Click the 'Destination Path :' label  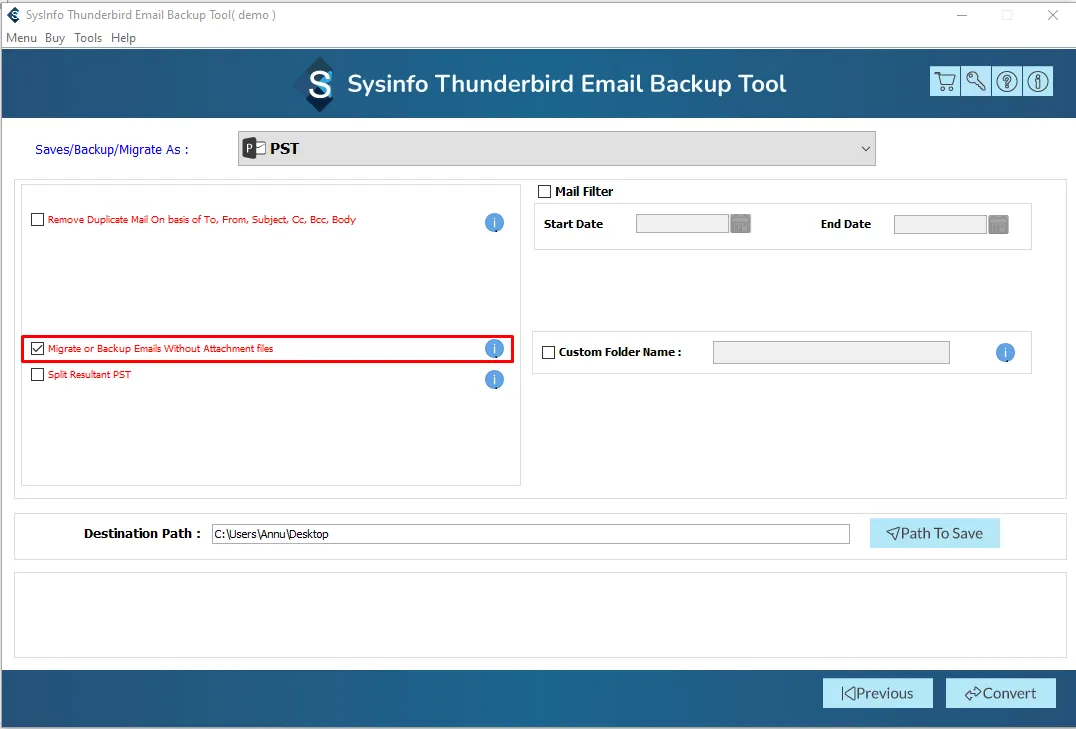(x=142, y=533)
